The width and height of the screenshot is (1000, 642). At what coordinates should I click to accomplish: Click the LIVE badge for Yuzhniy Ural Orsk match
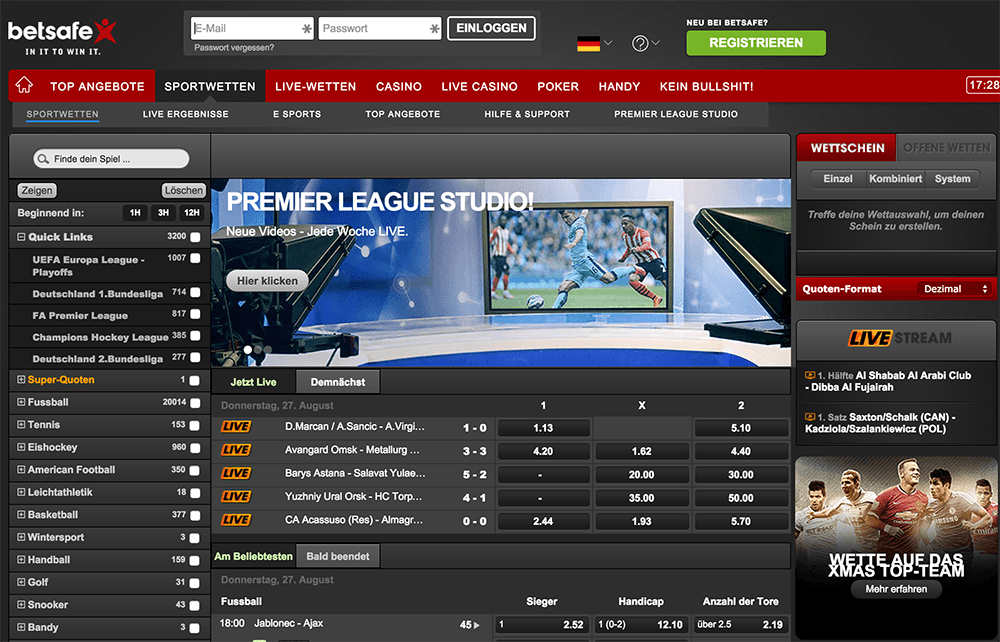tap(236, 497)
